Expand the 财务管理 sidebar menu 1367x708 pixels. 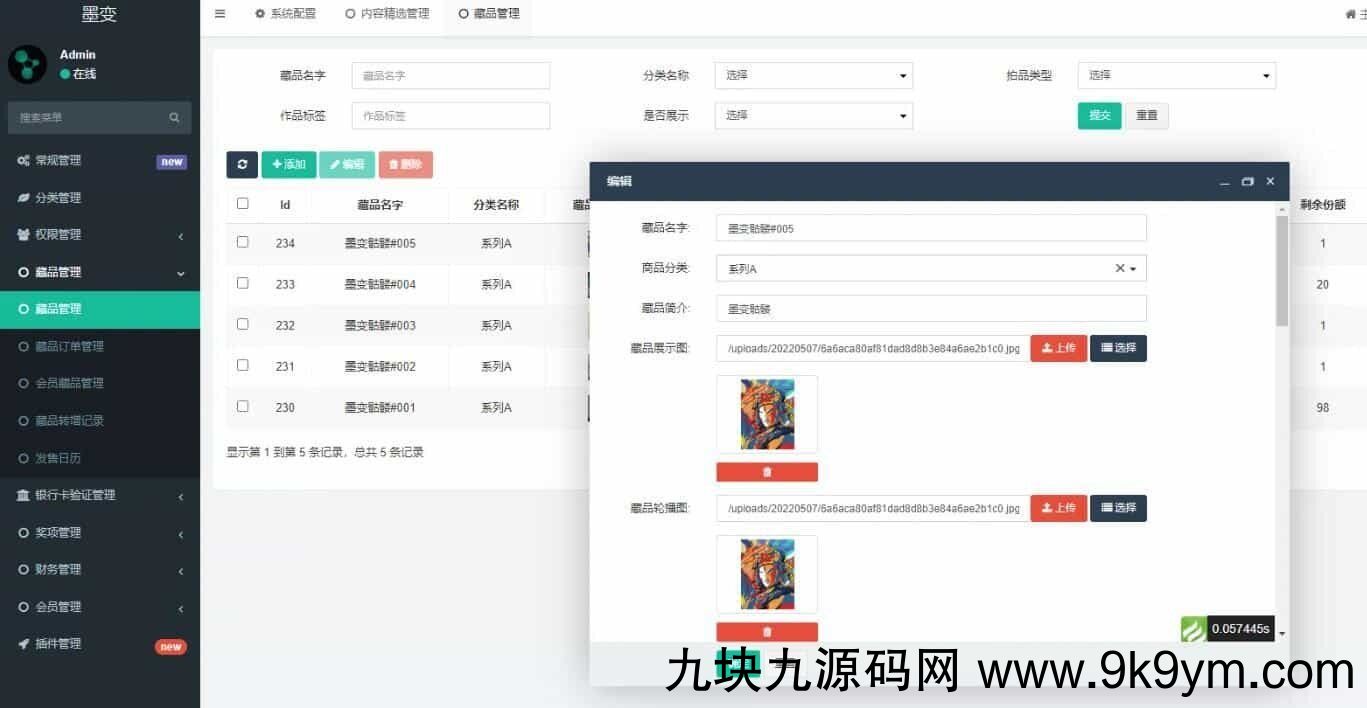(x=100, y=570)
